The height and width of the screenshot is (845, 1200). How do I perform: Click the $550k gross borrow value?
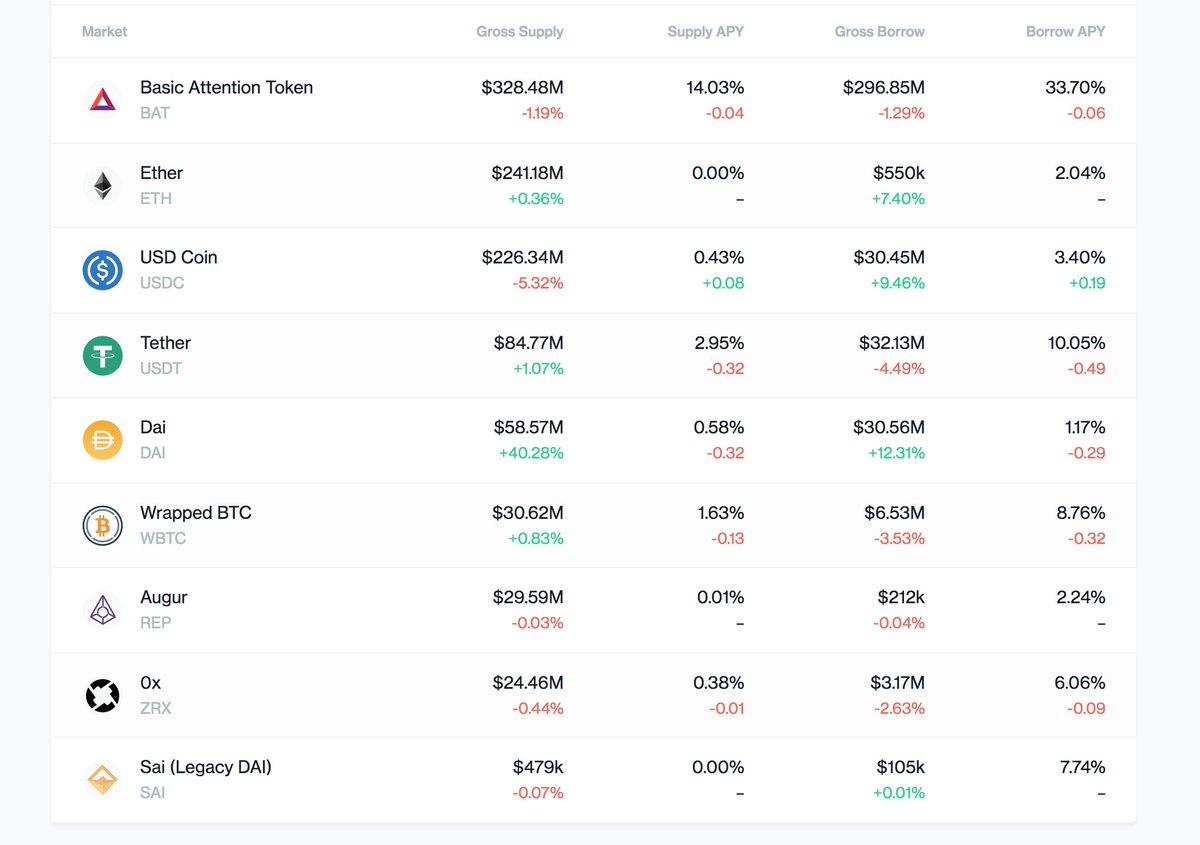coord(899,173)
